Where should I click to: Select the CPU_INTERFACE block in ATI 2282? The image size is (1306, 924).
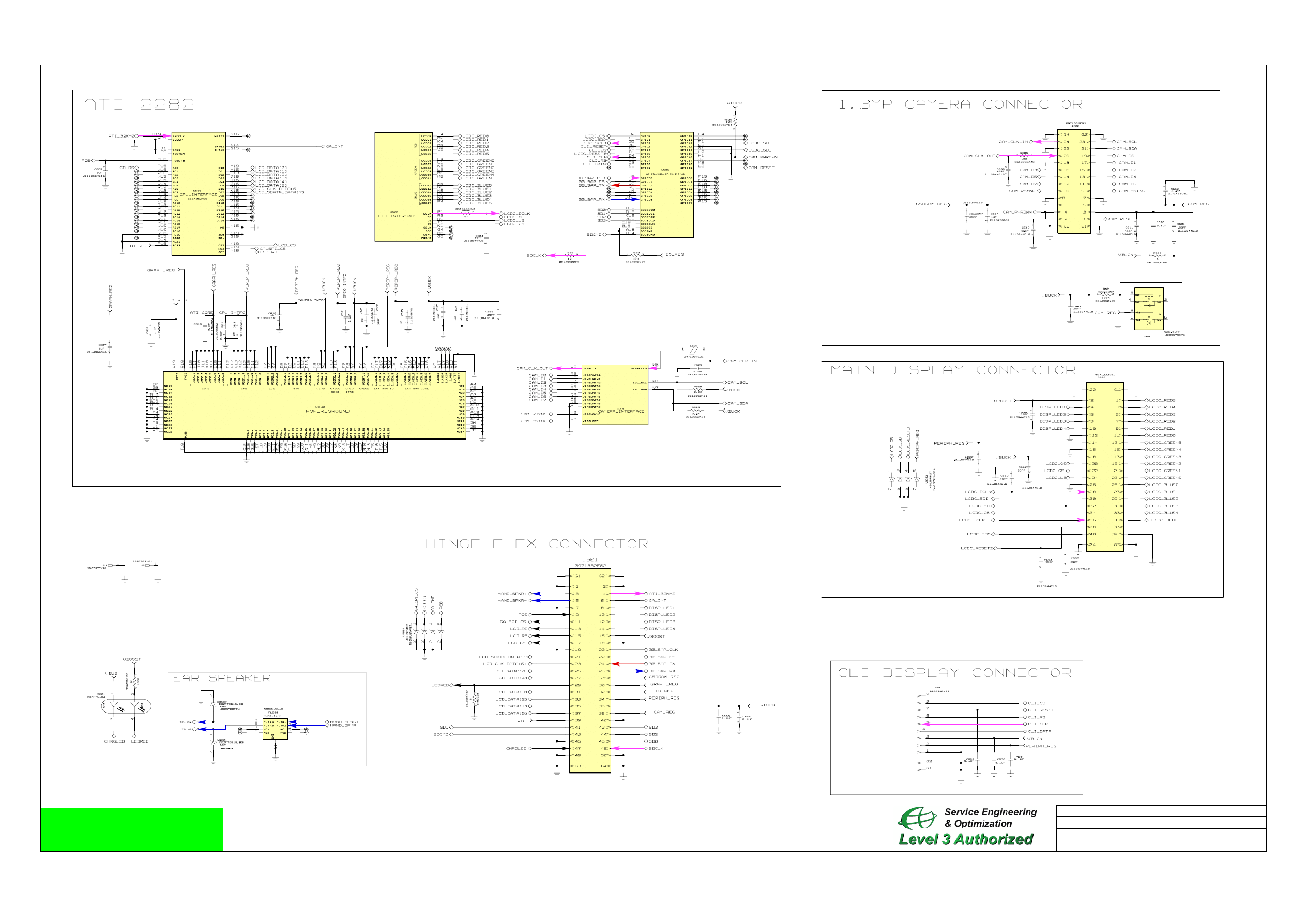click(199, 193)
